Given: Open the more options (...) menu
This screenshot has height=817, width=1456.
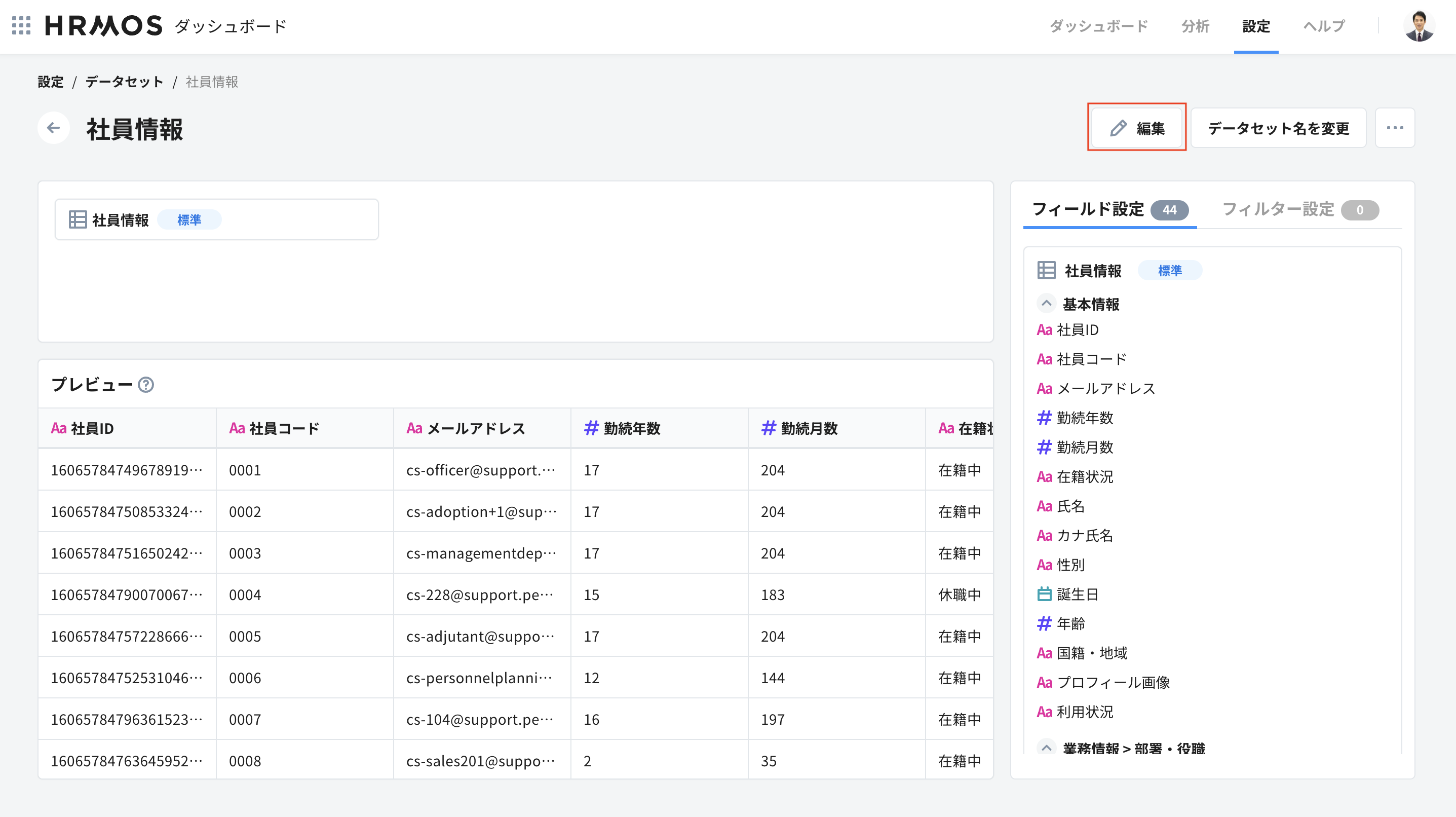Looking at the screenshot, I should click(1394, 128).
